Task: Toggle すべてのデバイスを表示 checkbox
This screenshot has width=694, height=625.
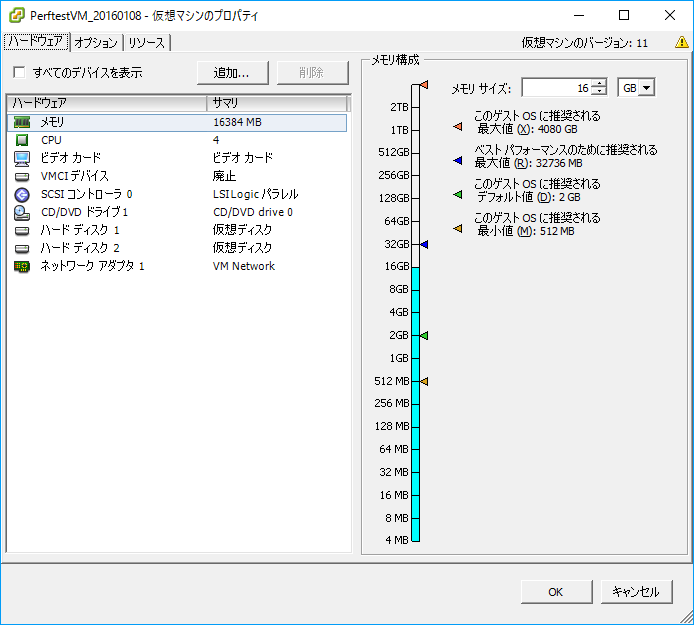Action: coord(19,72)
